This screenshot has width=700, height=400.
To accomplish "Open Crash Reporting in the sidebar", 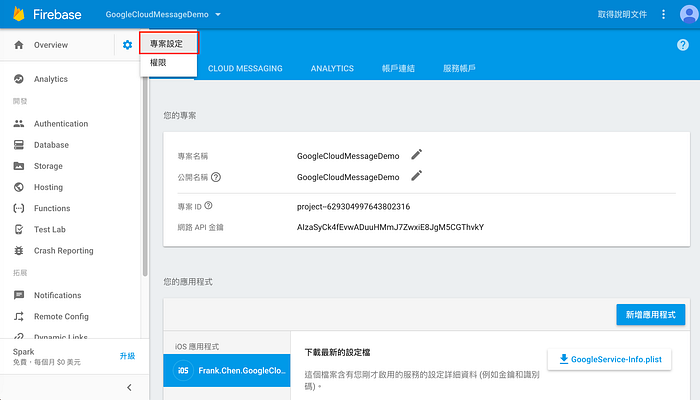I will tap(63, 250).
